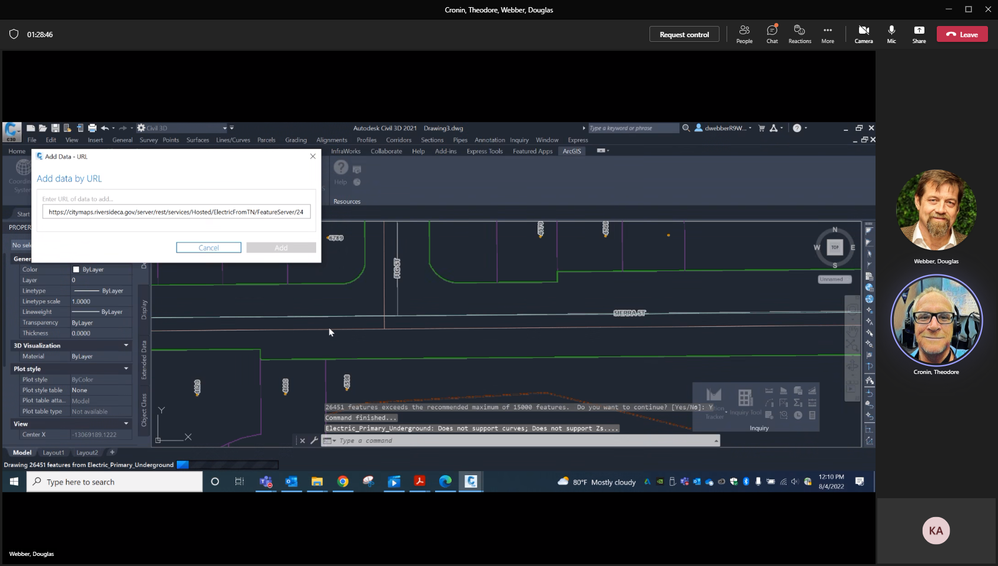This screenshot has height=566, width=998.
Task: Click the Request control button
Action: 684,34
